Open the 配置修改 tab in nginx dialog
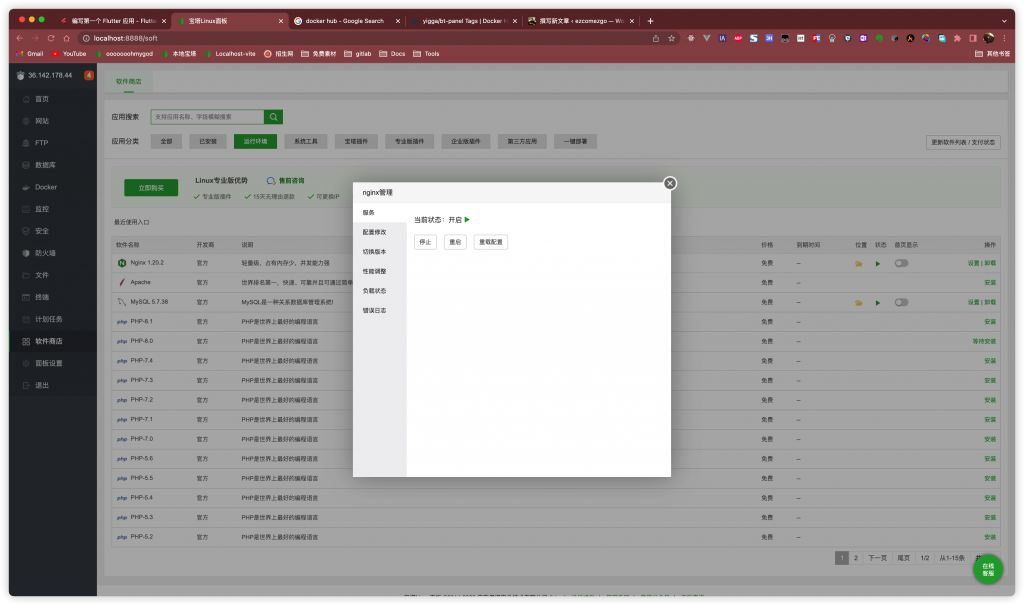Viewport: 1024px width, 605px height. (x=375, y=232)
